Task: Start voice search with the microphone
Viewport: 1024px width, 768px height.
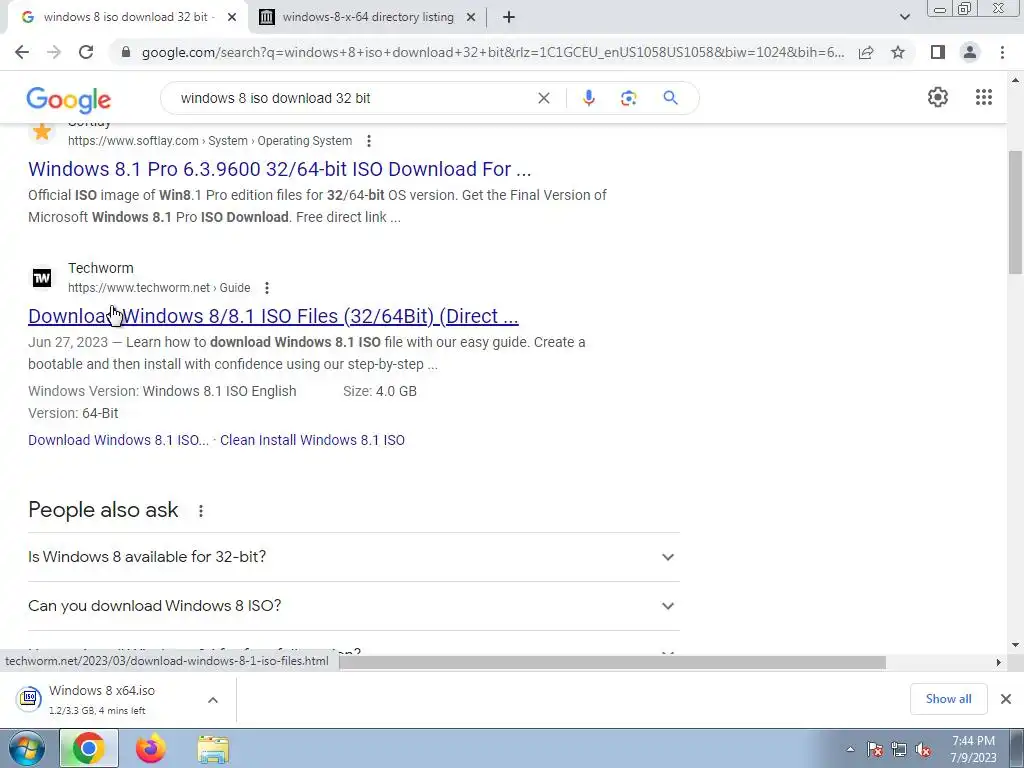Action: (588, 98)
